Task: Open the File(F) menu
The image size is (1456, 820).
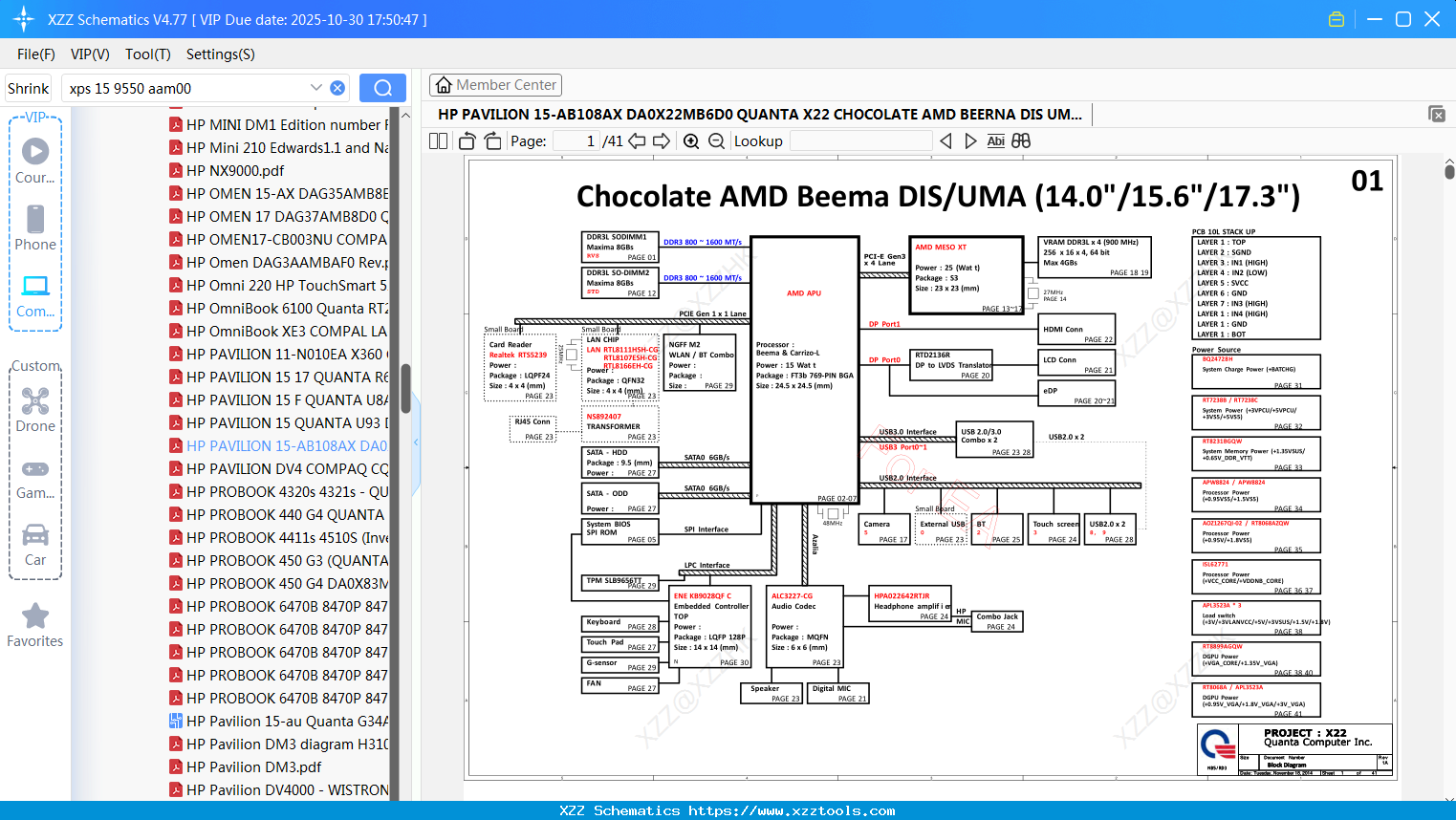Action: coord(36,54)
